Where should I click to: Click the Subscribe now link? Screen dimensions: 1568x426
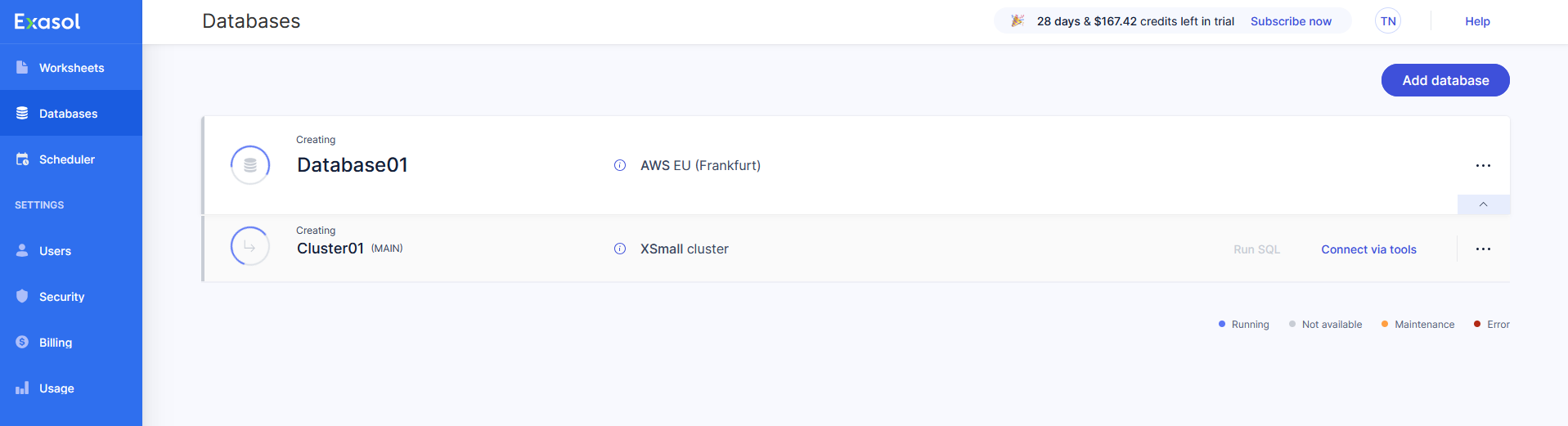click(x=1291, y=21)
